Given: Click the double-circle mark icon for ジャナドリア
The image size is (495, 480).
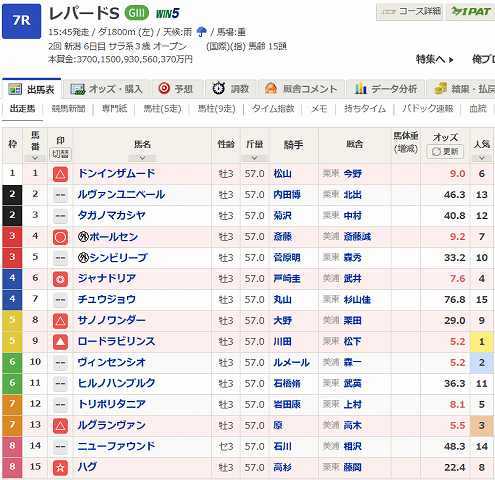Looking at the screenshot, I should pos(60,279).
